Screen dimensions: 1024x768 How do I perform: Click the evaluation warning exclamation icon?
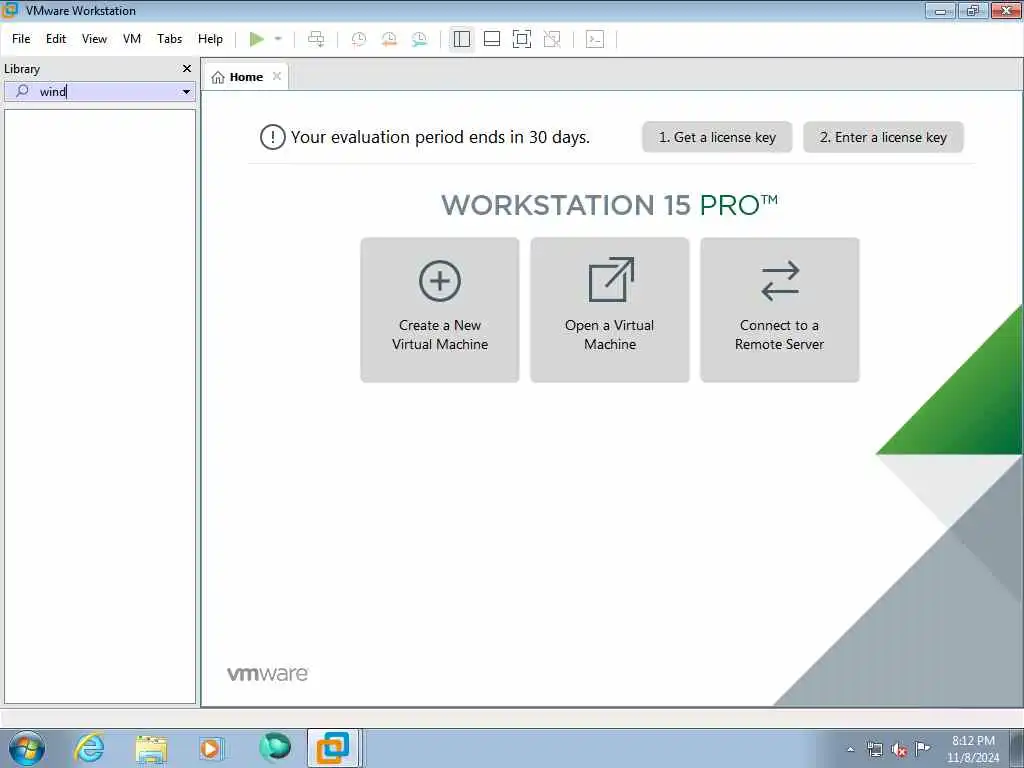pos(272,137)
